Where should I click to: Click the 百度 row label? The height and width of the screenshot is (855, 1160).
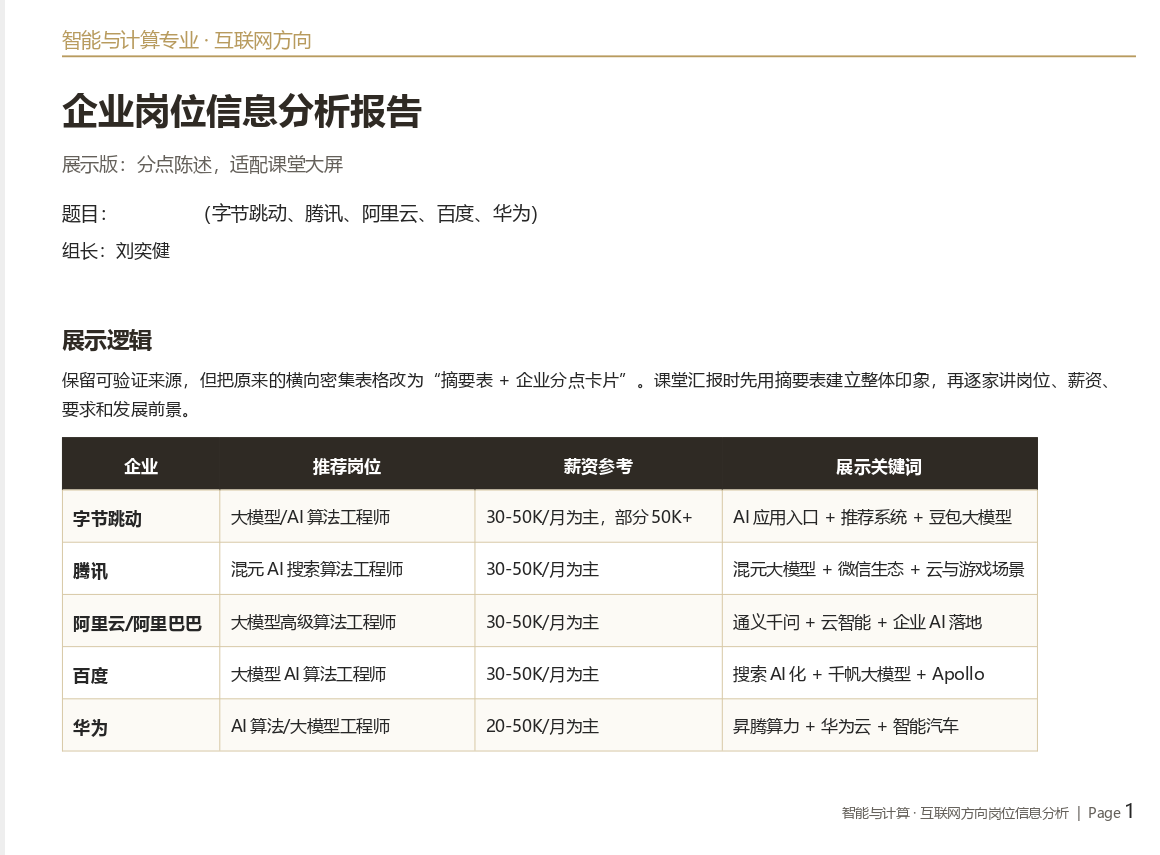(90, 675)
